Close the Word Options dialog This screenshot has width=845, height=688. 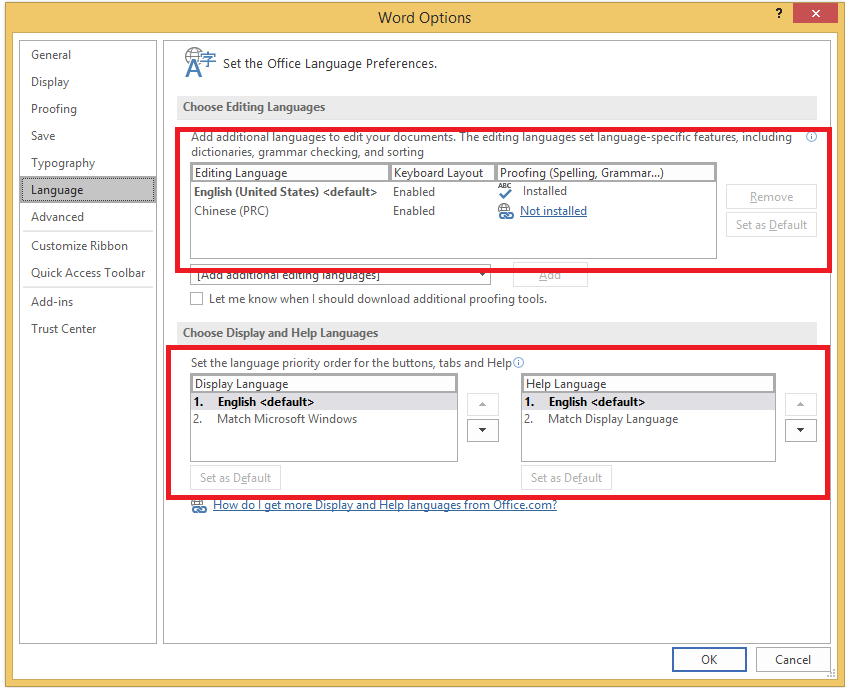pyautogui.click(x=815, y=13)
